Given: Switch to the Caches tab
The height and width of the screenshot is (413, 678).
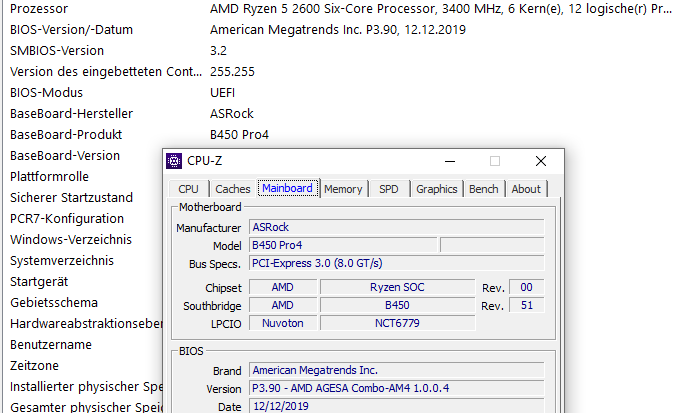Looking at the screenshot, I should (233, 189).
